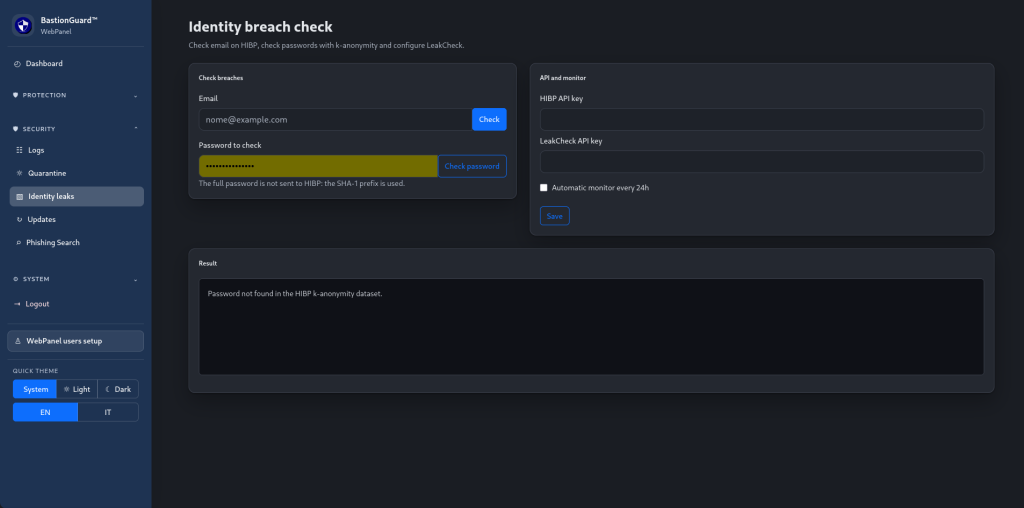Switch quick theme to System
The image size is (1024, 508).
pos(35,389)
